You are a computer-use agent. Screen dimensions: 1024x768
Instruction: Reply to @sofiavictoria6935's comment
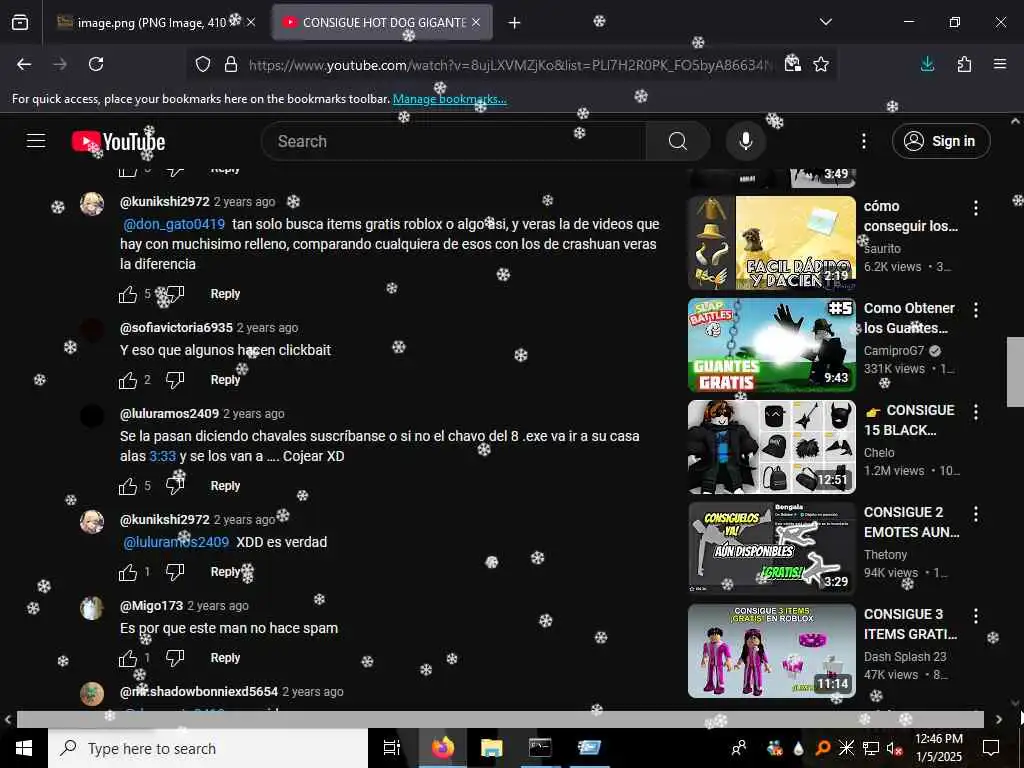point(225,379)
